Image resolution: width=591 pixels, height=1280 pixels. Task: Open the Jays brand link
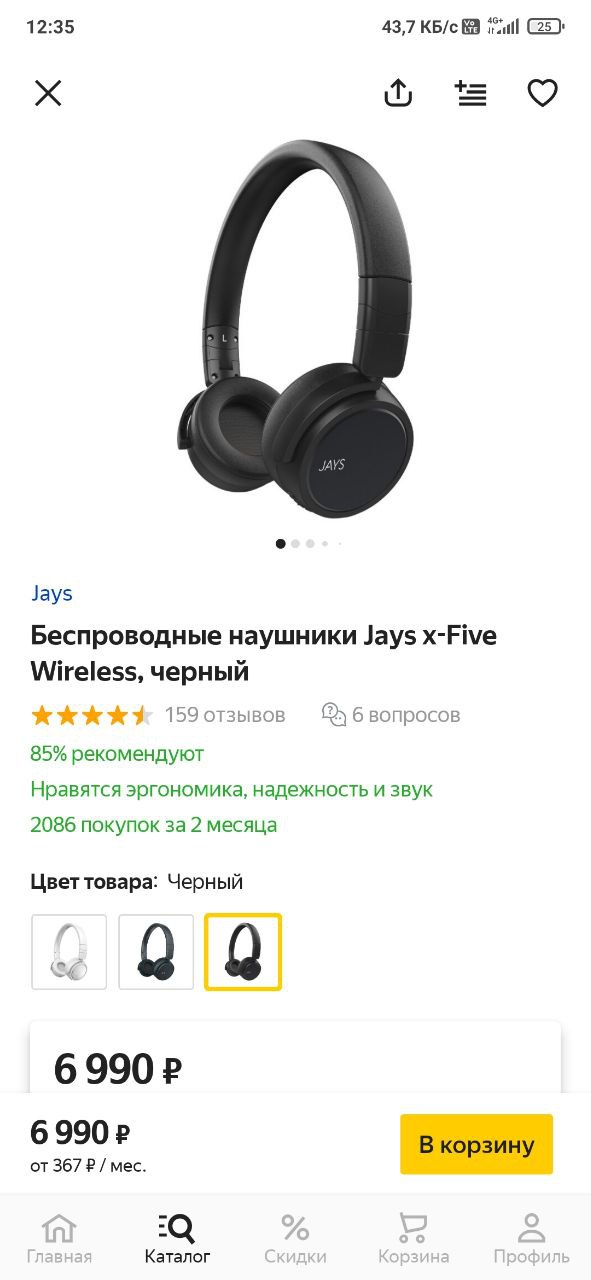click(51, 593)
